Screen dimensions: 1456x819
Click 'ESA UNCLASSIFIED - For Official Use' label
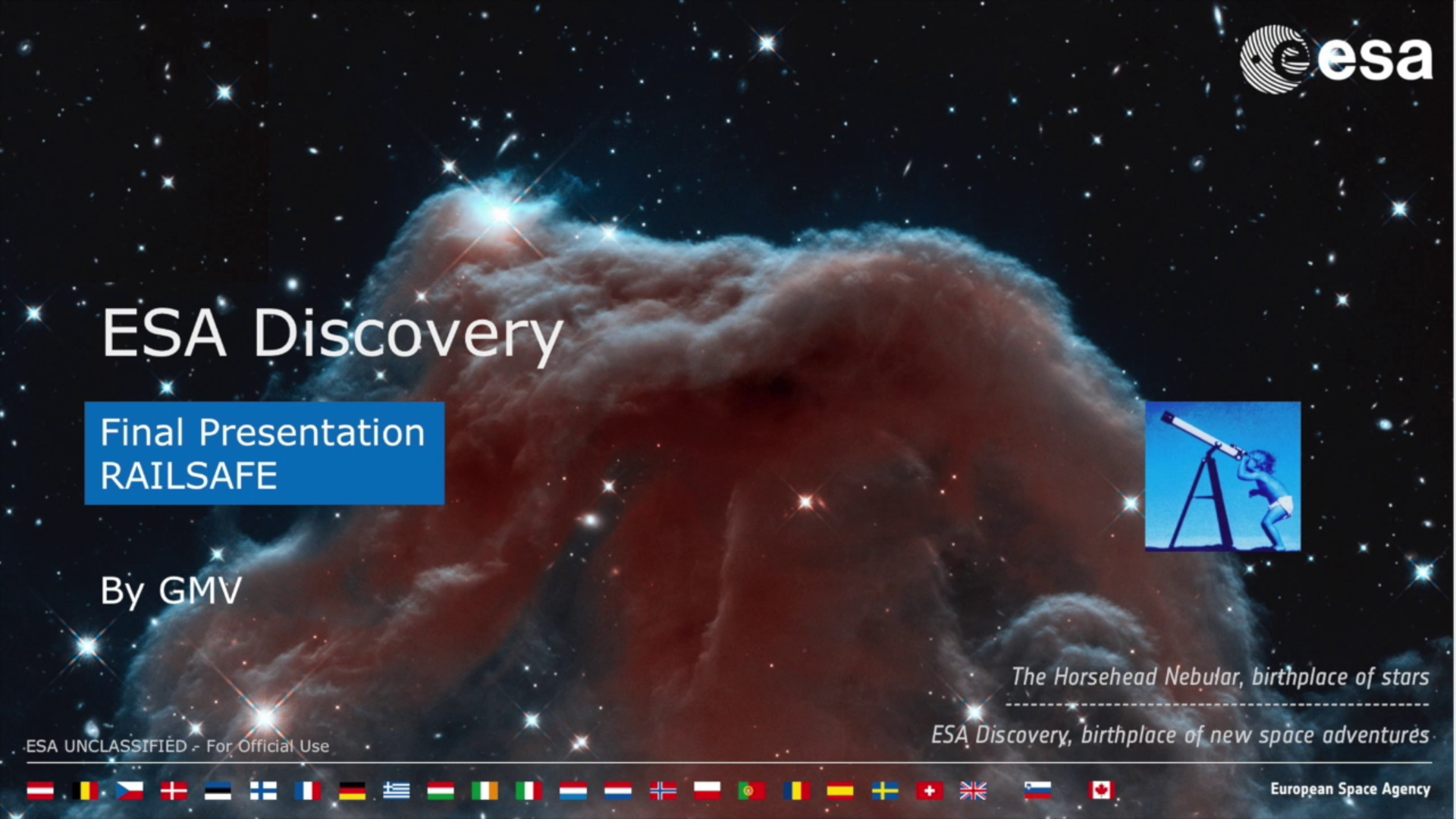pyautogui.click(x=177, y=746)
